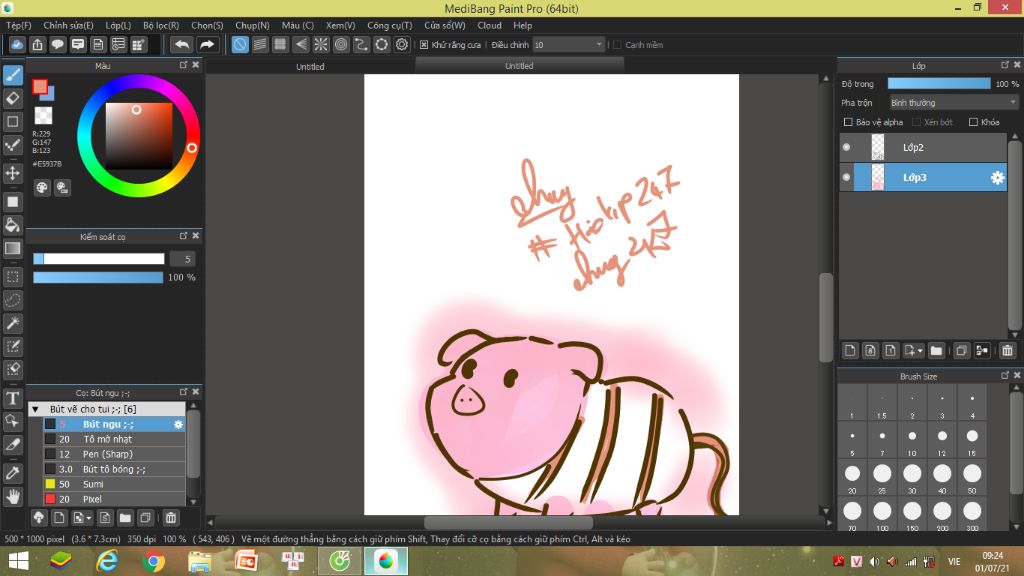Image resolution: width=1024 pixels, height=576 pixels.
Task: Enable the parallel snap guide
Action: (x=260, y=44)
